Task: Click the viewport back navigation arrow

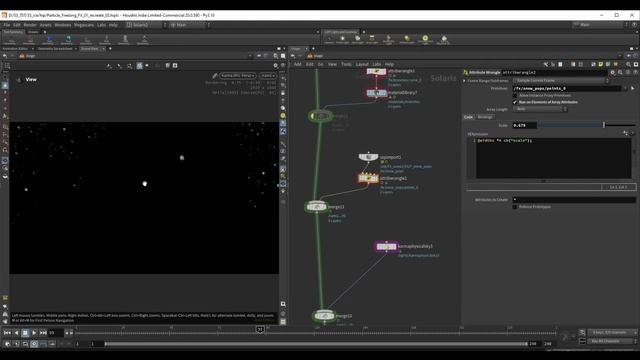Action: pos(5,56)
